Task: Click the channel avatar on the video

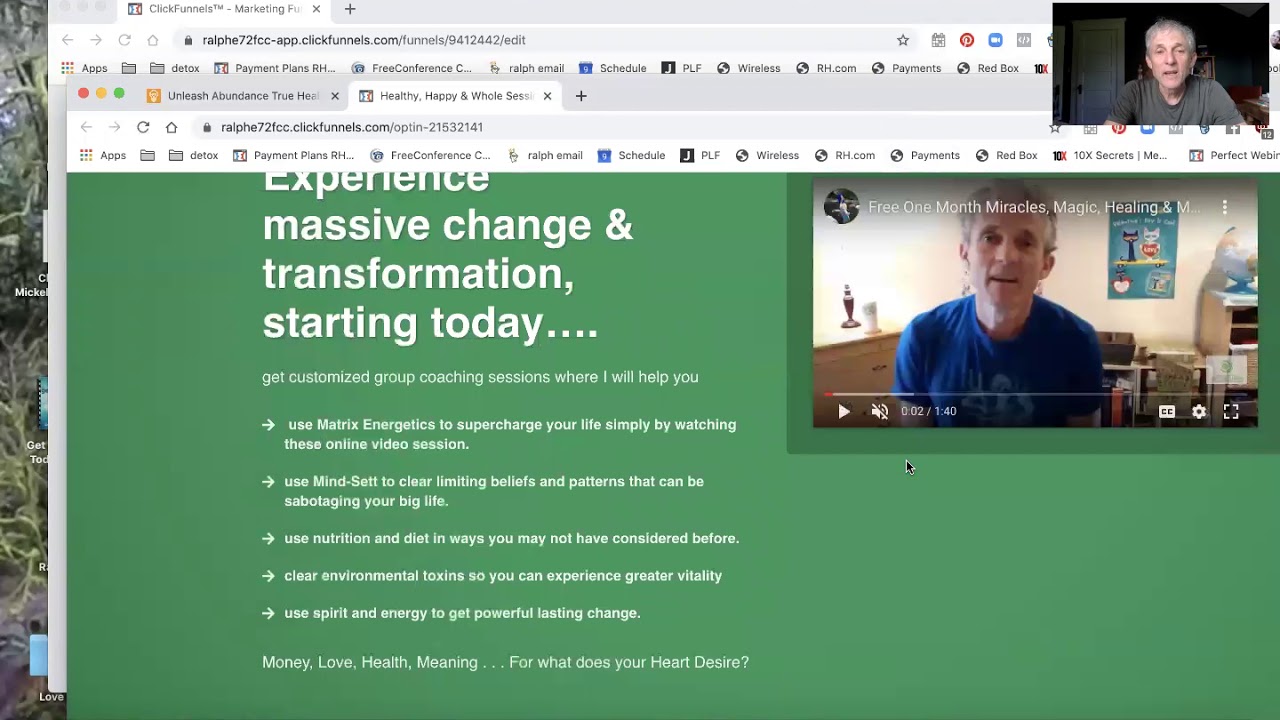Action: pos(841,207)
